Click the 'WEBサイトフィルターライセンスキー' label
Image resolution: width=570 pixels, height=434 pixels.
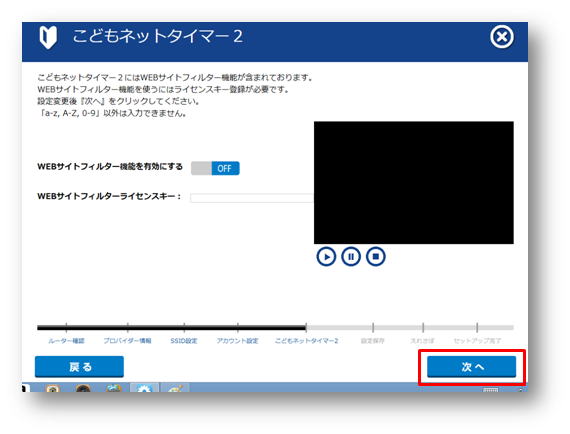pyautogui.click(x=109, y=196)
